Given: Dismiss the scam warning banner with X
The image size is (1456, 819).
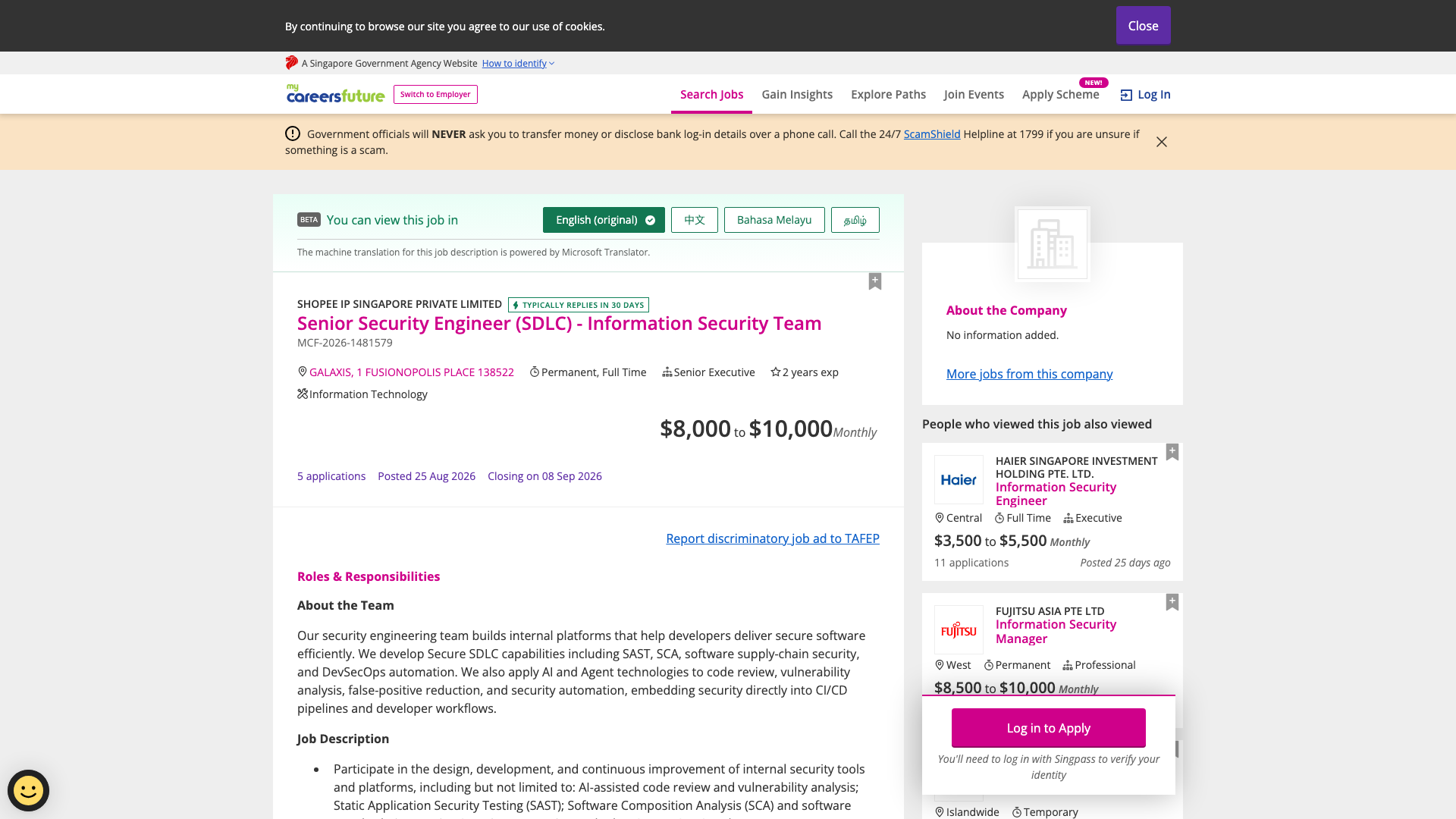Looking at the screenshot, I should tap(1162, 142).
